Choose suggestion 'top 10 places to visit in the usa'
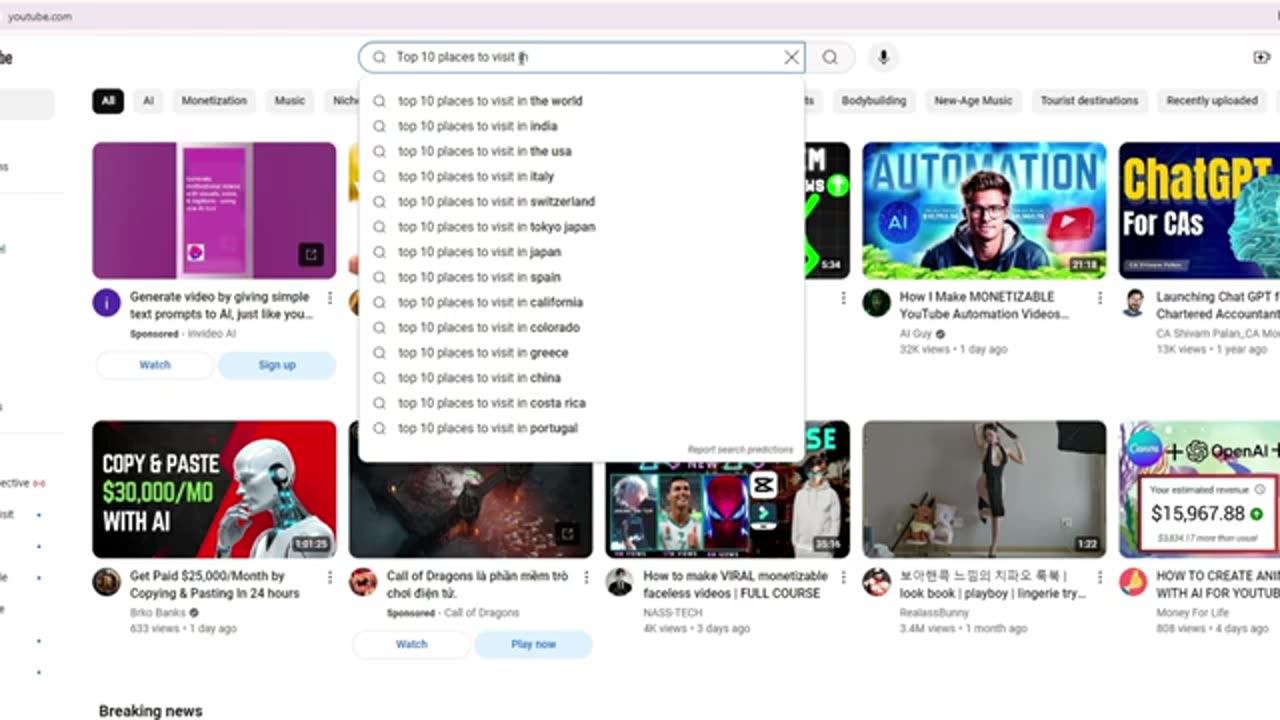This screenshot has height=720, width=1280. pyautogui.click(x=582, y=151)
